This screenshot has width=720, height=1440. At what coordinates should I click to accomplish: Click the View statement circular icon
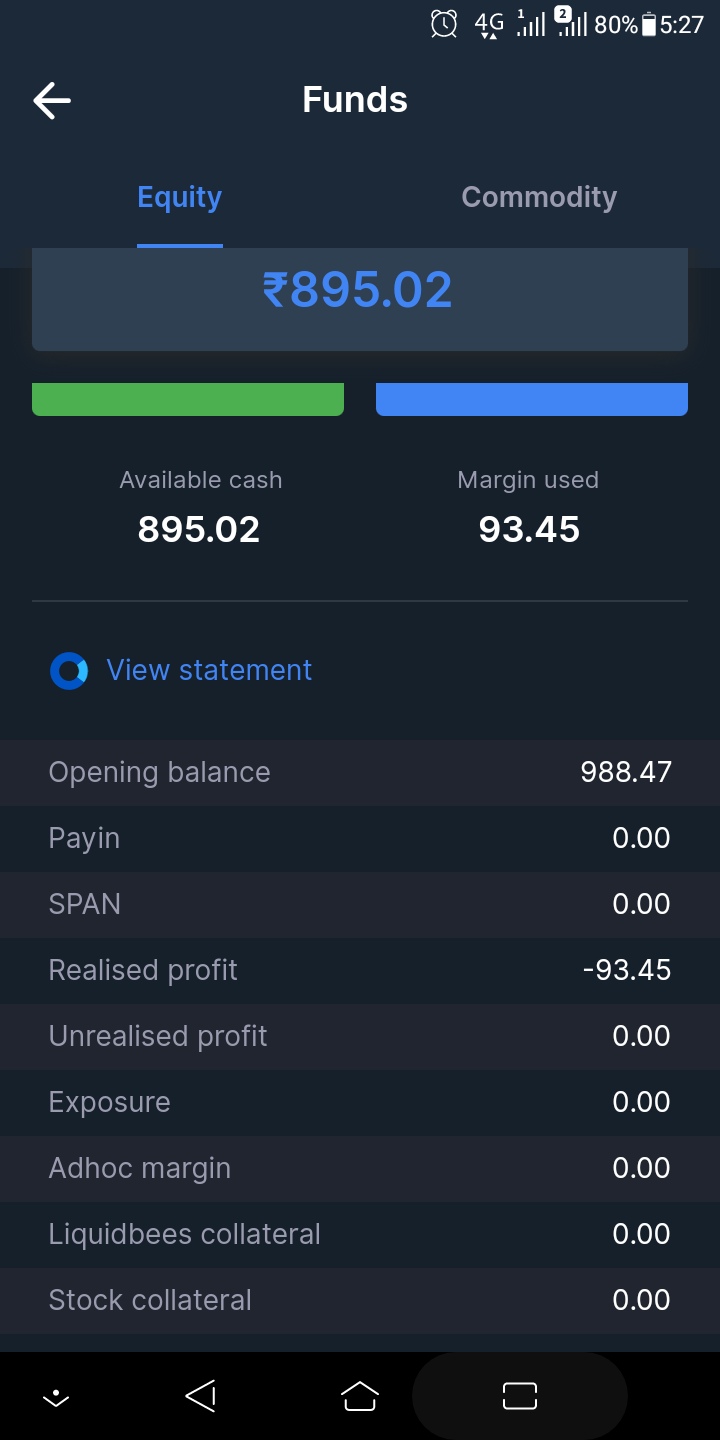[69, 671]
